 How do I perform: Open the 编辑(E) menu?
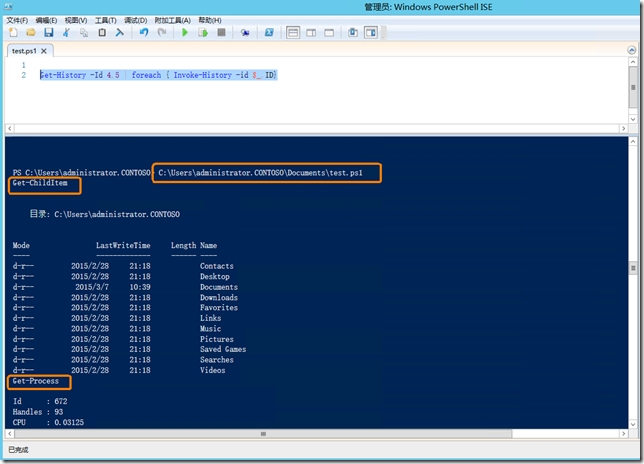click(46, 20)
